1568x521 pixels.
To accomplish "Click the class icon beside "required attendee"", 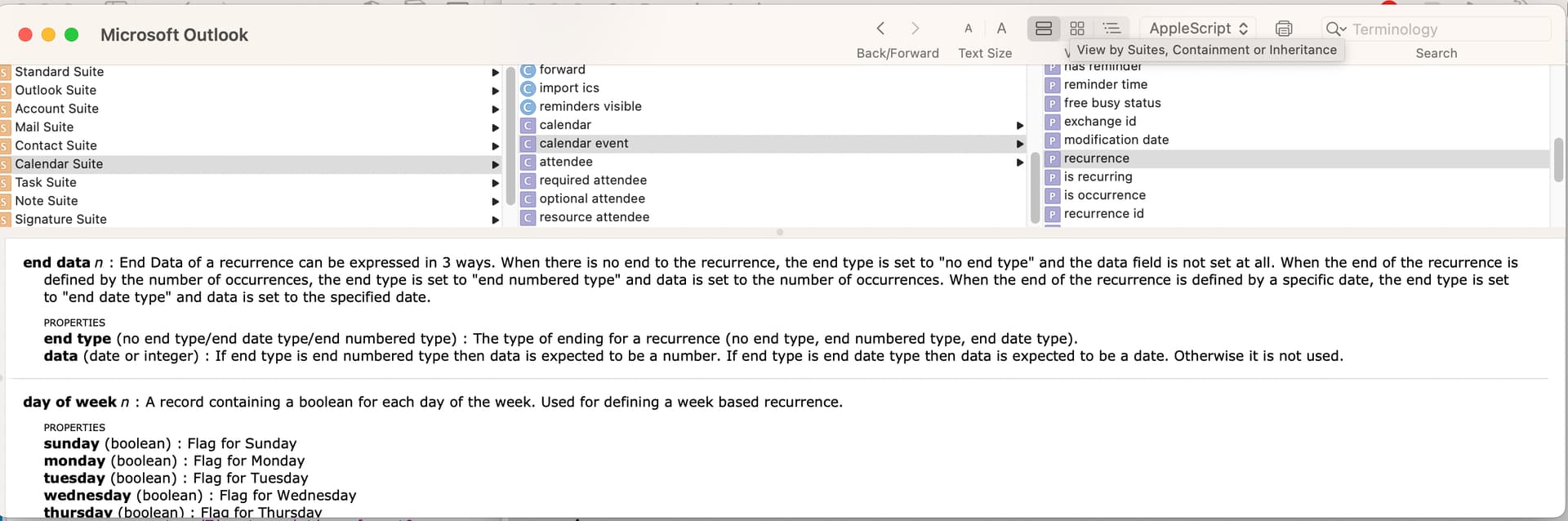I will pos(528,180).
